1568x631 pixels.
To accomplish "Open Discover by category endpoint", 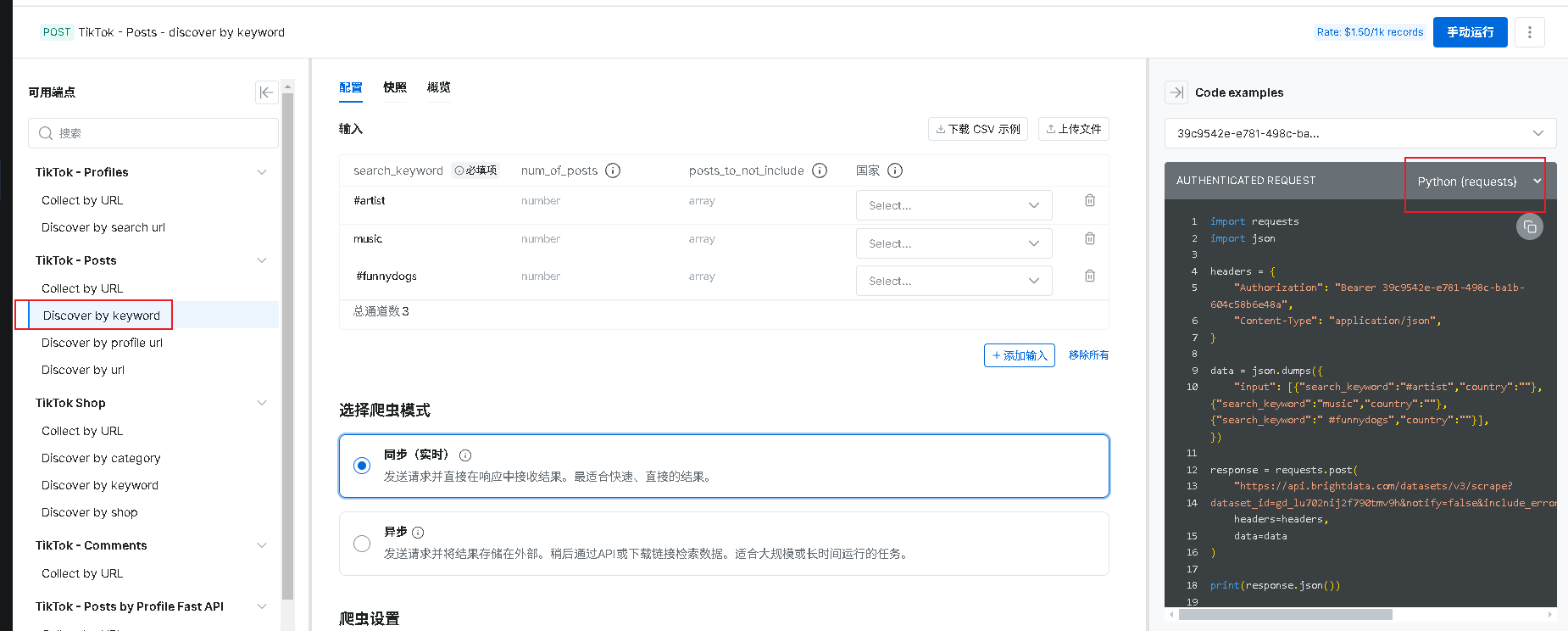I will click(101, 458).
